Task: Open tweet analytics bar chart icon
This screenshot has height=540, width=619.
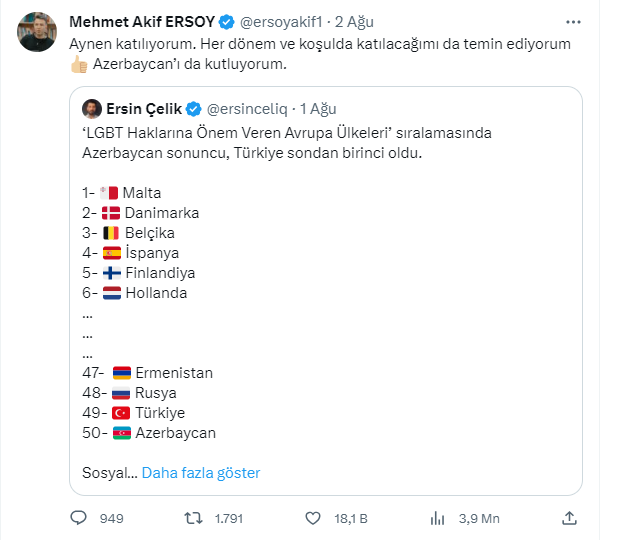Action: 437,518
